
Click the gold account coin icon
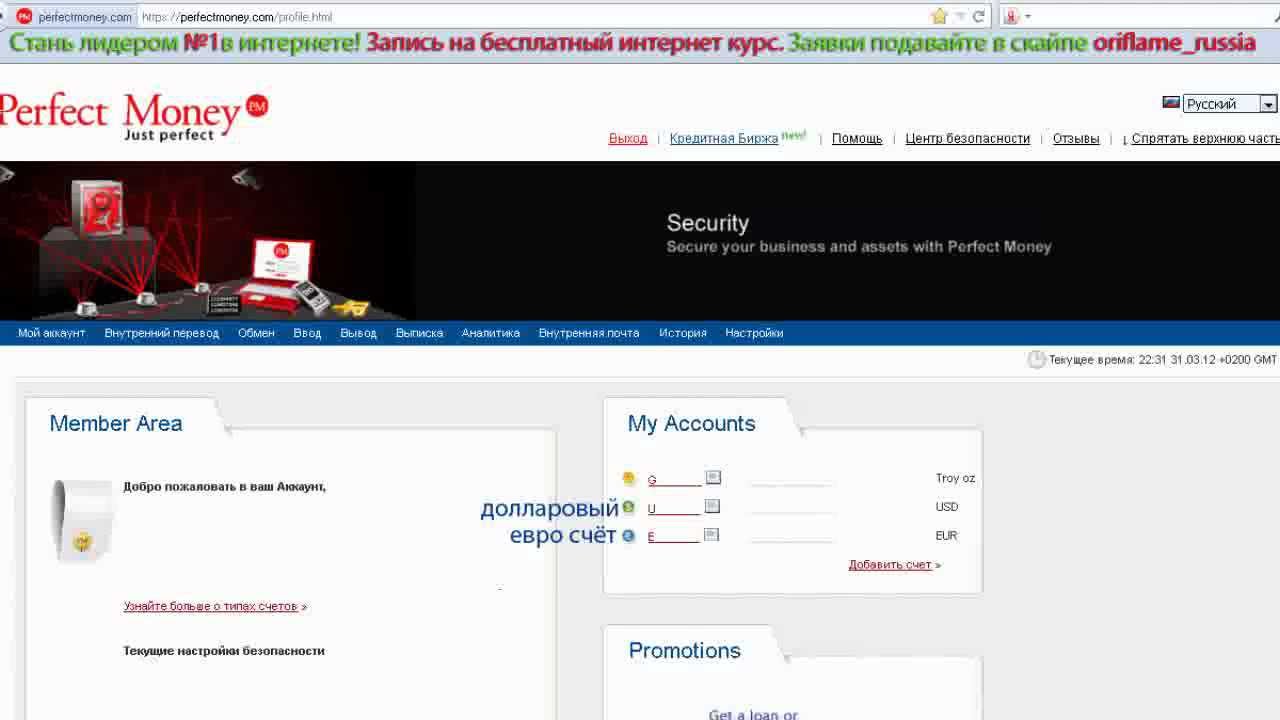pos(629,478)
